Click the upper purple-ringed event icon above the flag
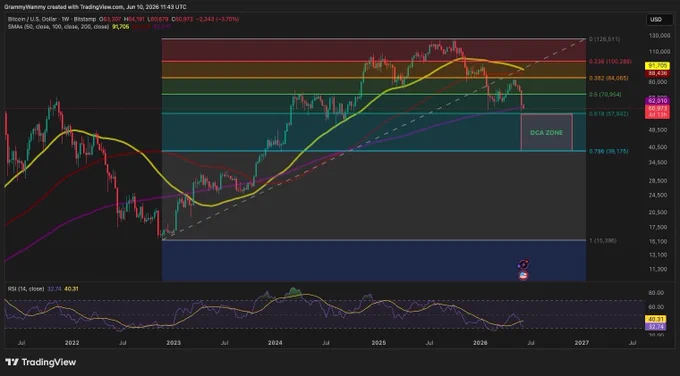The height and width of the screenshot is (376, 680). pos(523,264)
